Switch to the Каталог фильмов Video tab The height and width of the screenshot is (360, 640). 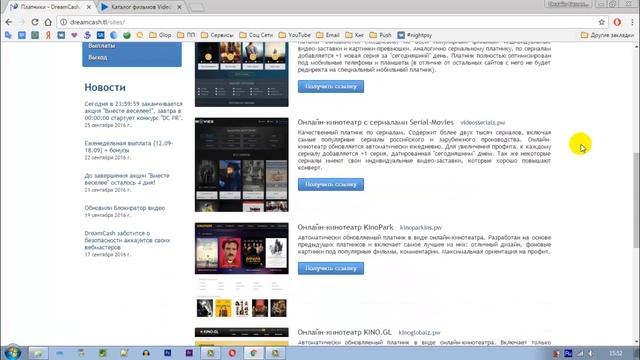tap(141, 7)
